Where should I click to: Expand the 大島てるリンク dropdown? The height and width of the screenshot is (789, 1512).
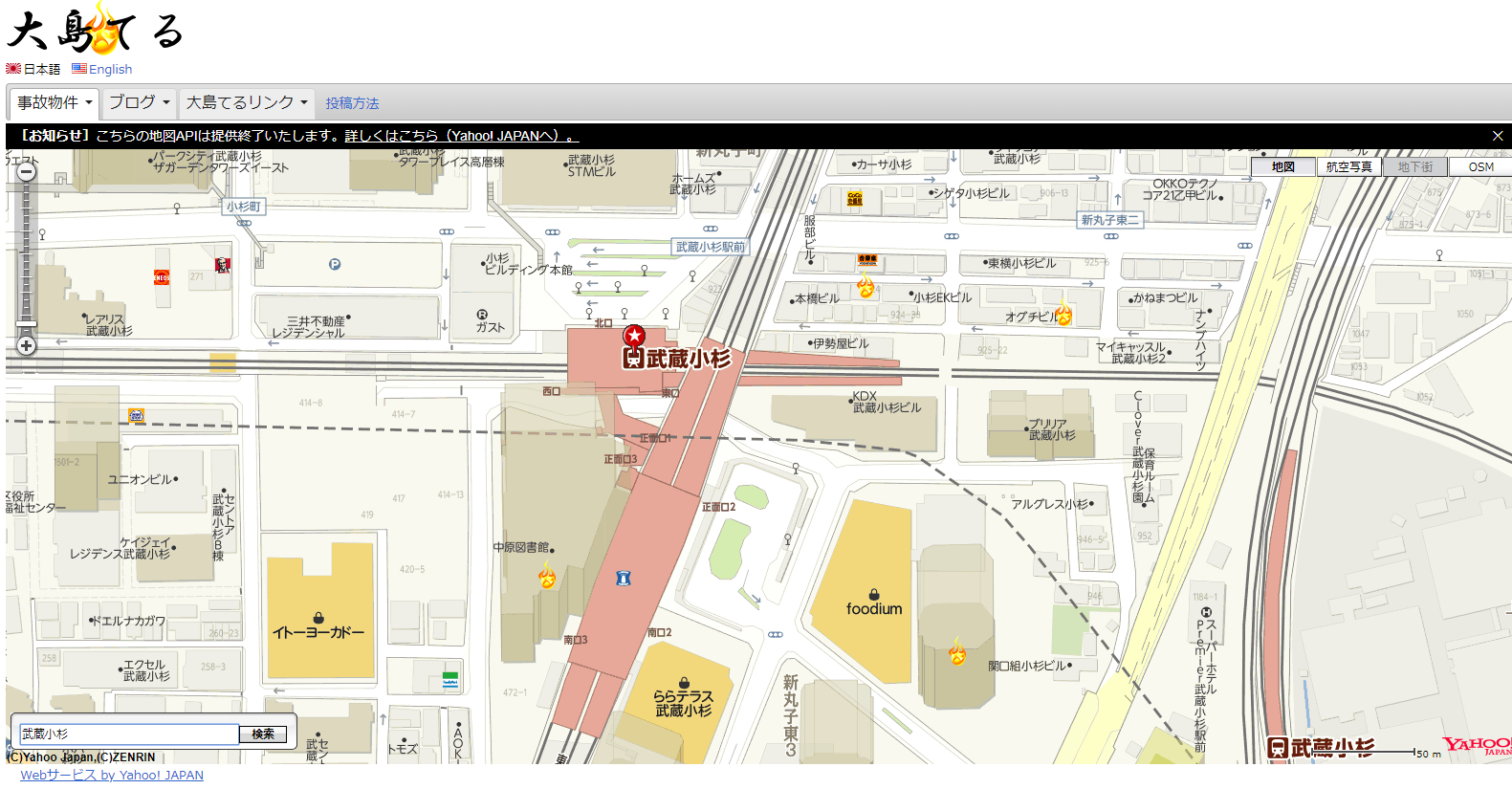tap(247, 102)
